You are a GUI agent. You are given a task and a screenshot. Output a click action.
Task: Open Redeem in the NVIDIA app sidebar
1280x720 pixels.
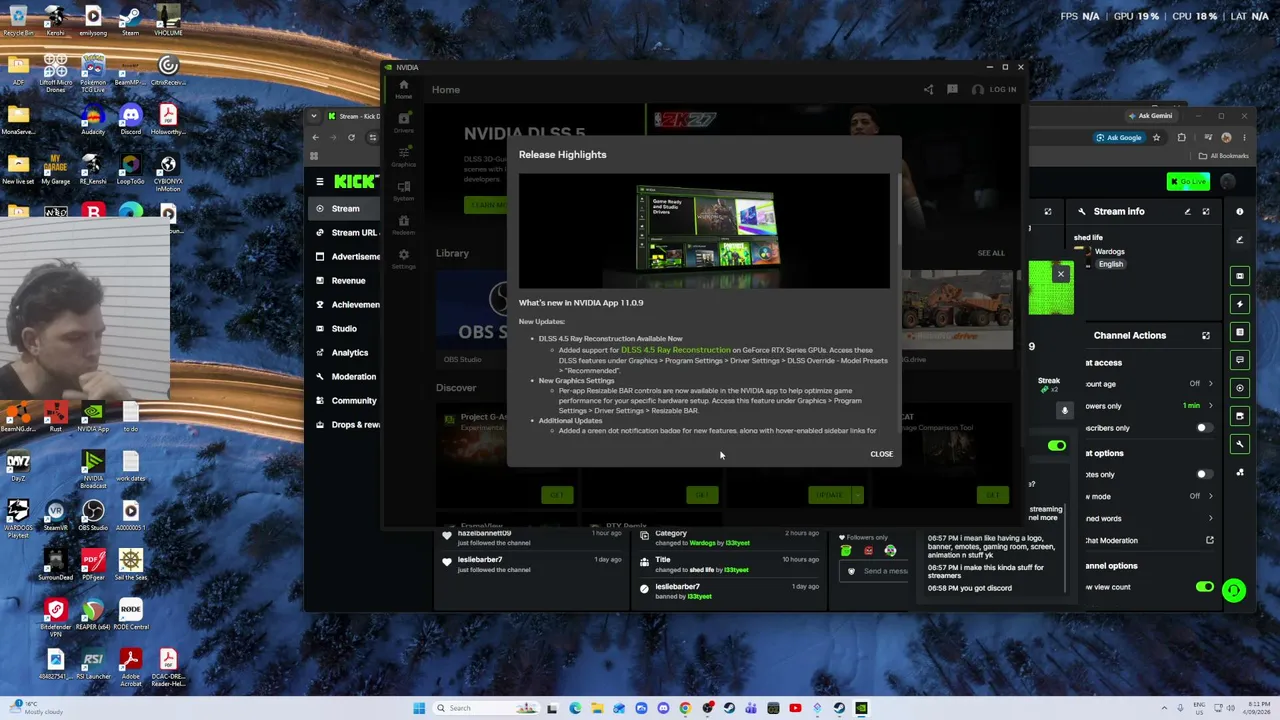pos(403,225)
